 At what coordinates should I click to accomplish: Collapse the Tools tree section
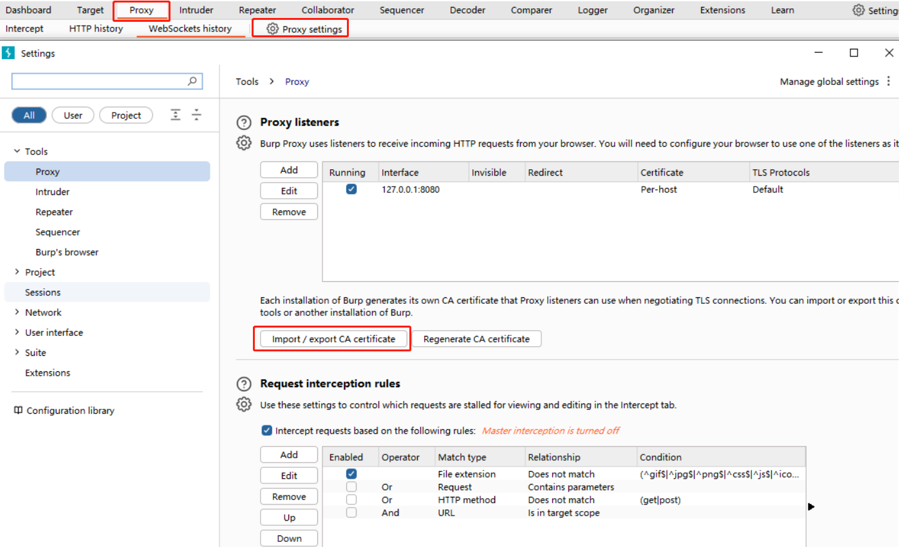pyautogui.click(x=17, y=151)
